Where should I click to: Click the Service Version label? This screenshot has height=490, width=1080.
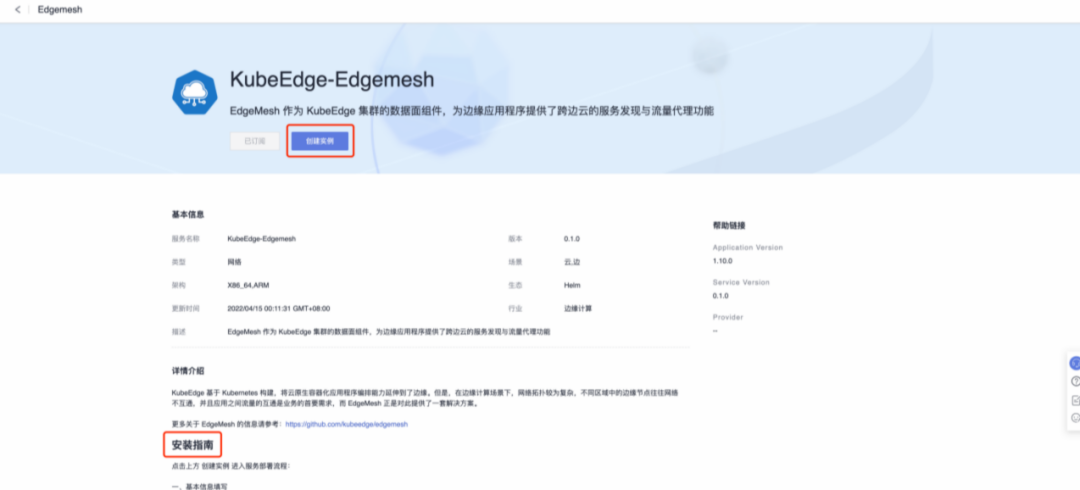point(741,283)
